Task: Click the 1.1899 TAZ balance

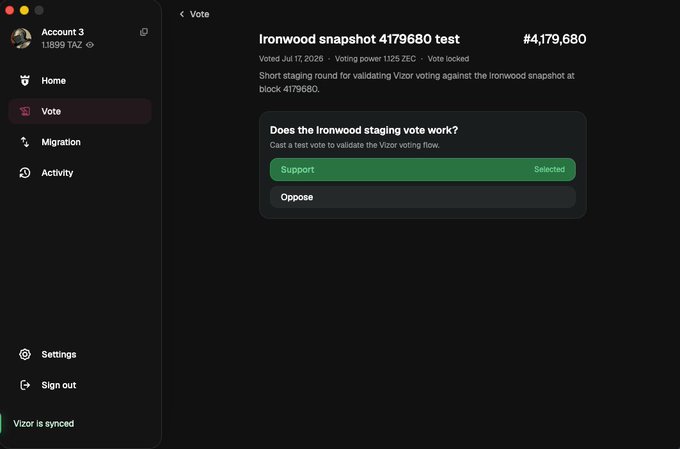Action: 61,45
